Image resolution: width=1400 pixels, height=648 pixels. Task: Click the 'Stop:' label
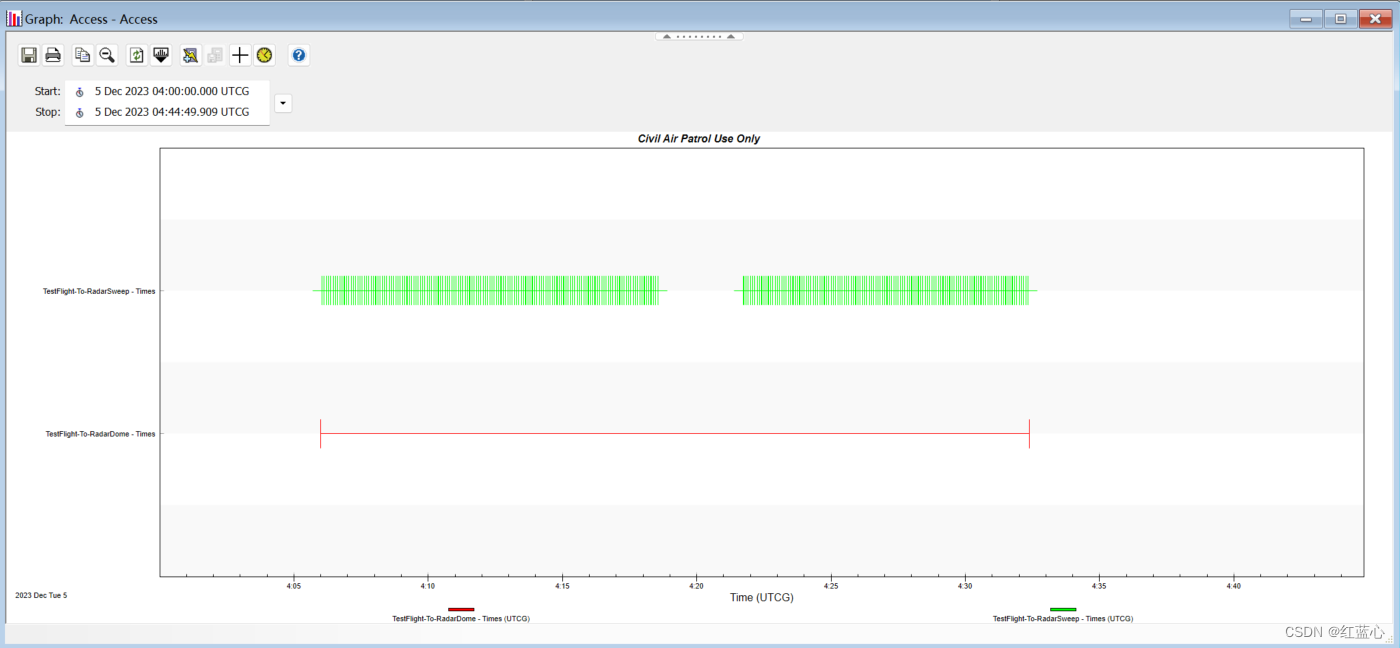(x=47, y=112)
